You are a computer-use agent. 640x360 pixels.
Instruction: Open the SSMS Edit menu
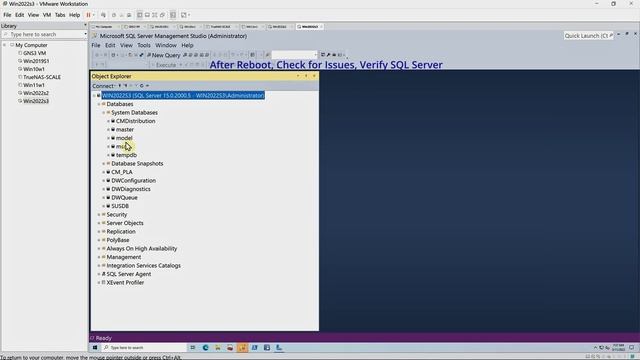pos(110,45)
